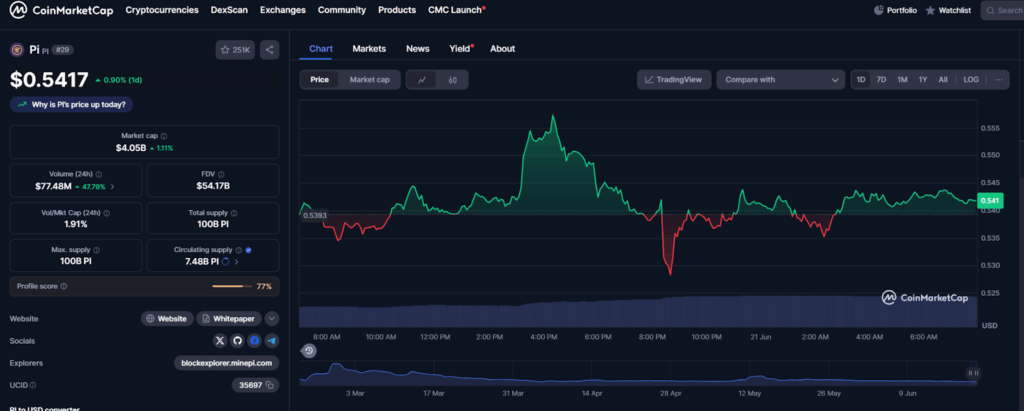The width and height of the screenshot is (1024, 411).
Task: Click Why is Pi's price up today
Action: click(72, 105)
